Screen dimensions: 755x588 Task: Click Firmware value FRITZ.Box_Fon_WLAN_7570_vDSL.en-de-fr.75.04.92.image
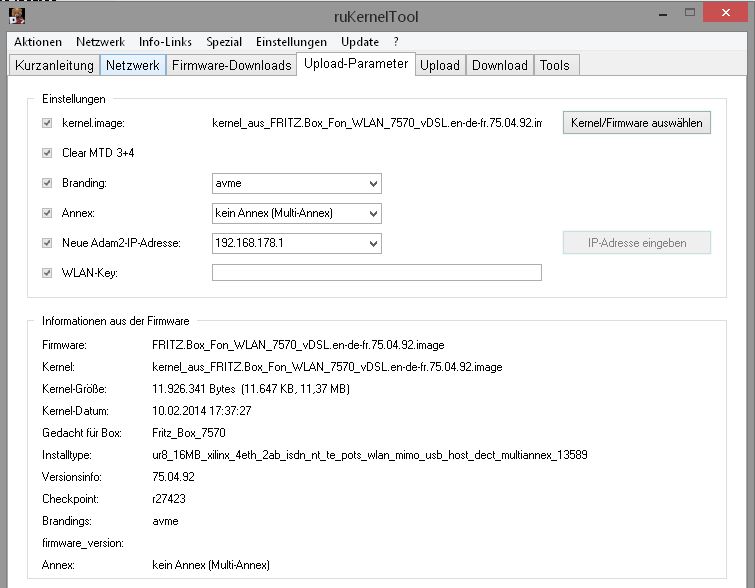298,345
